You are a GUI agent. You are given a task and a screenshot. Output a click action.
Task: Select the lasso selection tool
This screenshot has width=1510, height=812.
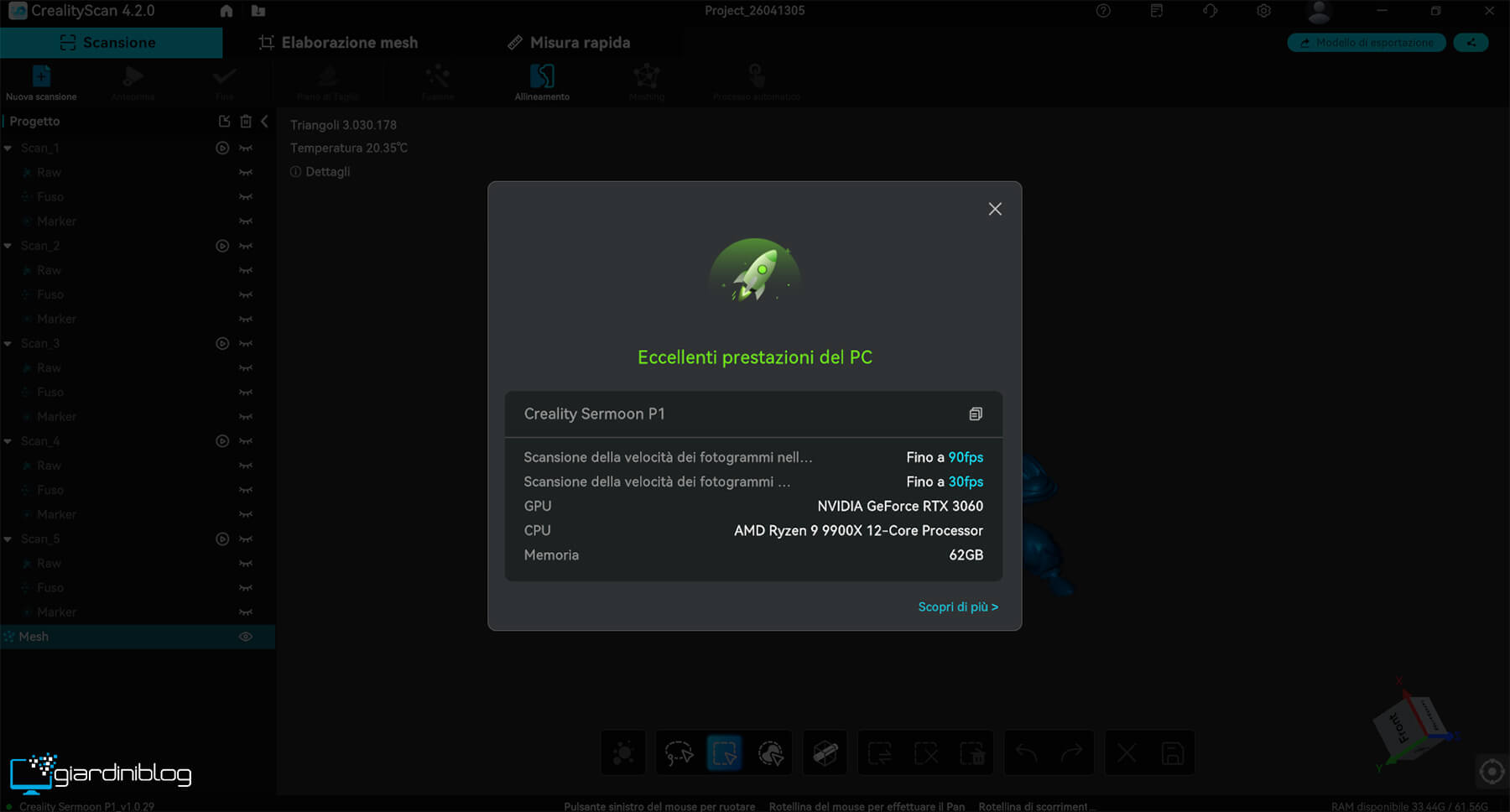point(678,753)
